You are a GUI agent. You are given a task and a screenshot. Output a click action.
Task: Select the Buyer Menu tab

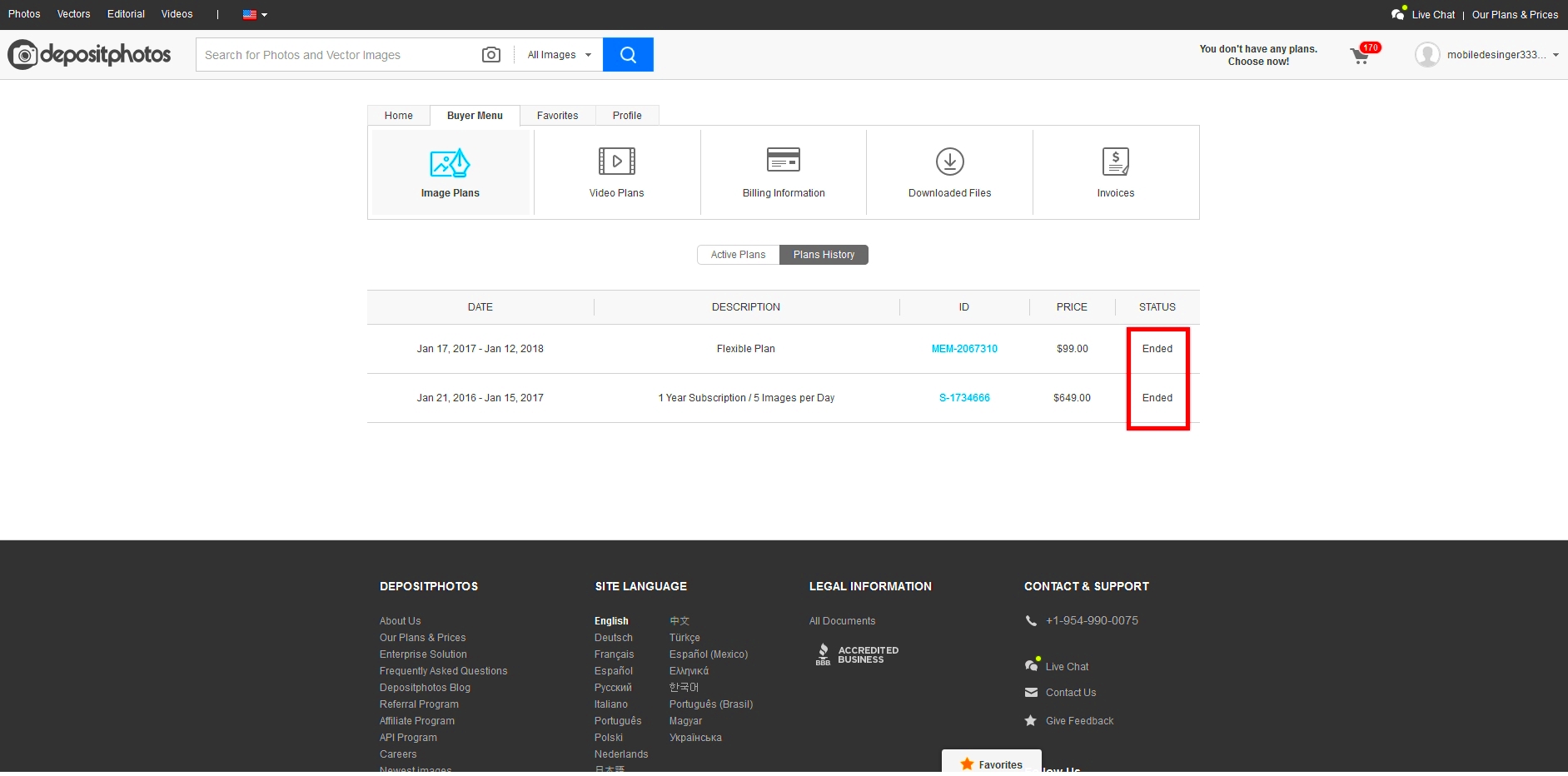coord(475,116)
